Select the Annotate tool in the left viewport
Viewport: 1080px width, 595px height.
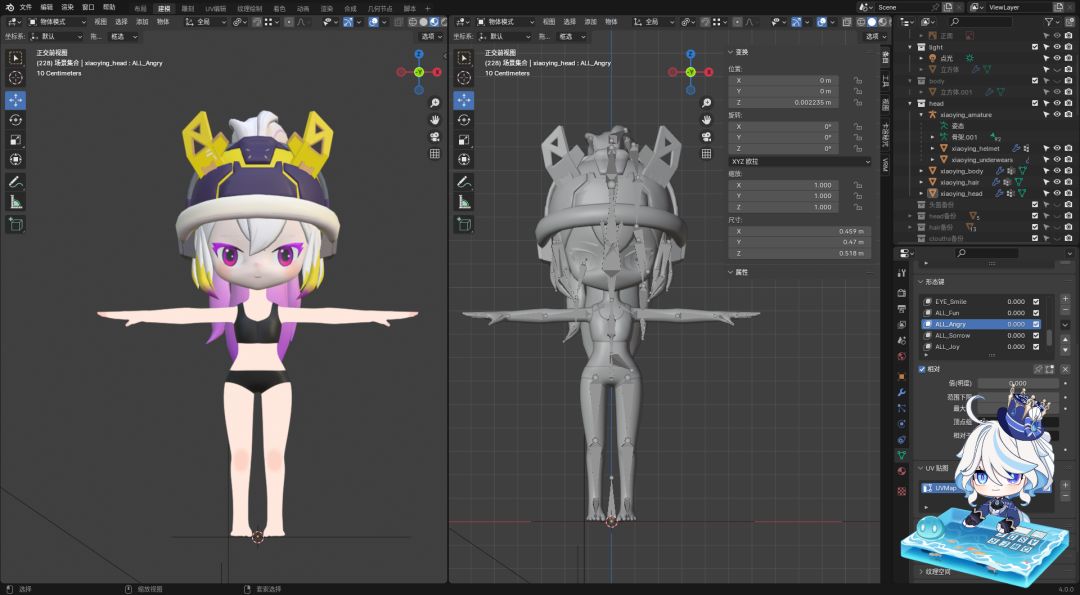[15, 182]
